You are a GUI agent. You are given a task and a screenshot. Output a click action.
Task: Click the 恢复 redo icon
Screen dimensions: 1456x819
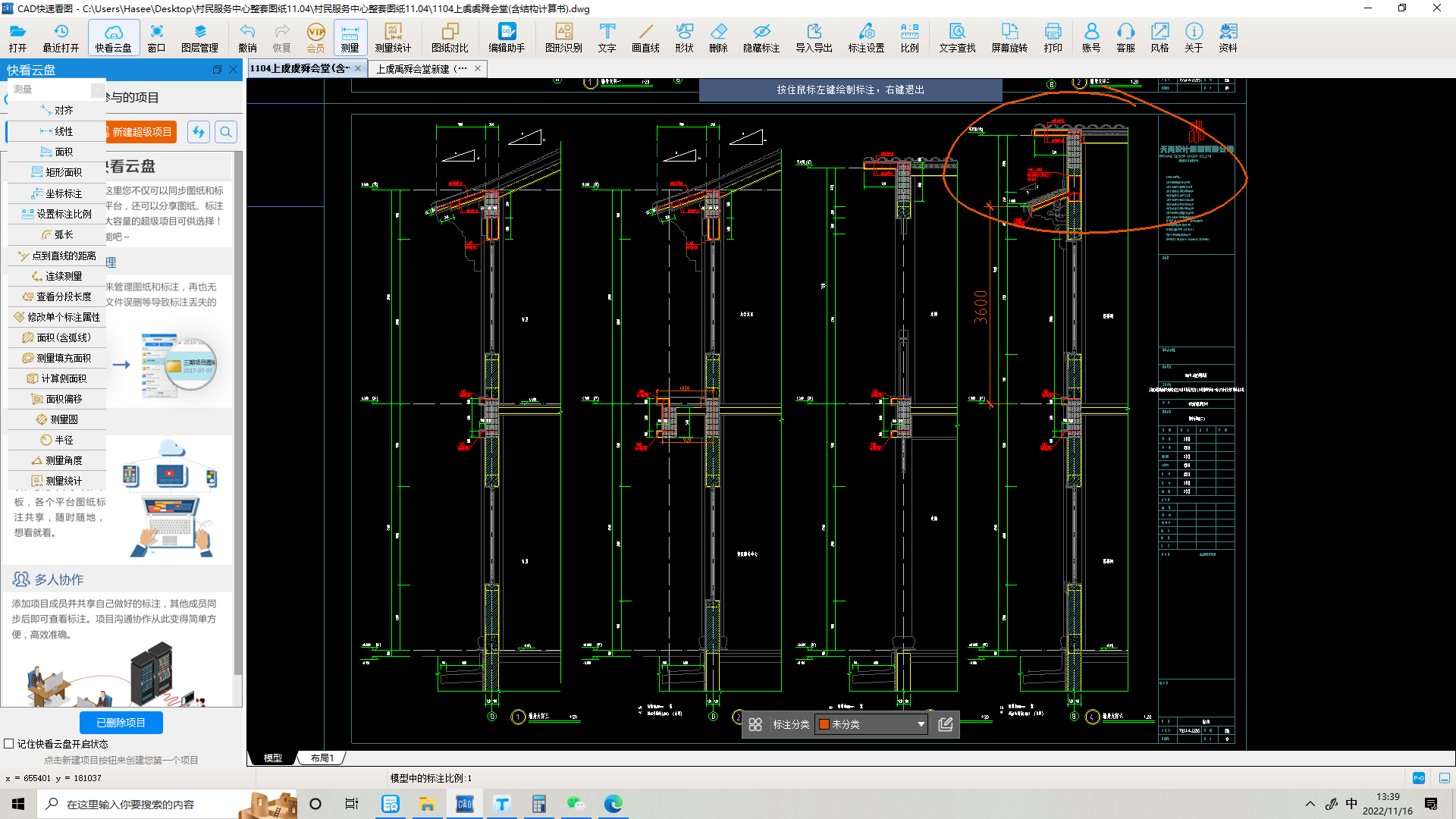click(x=281, y=37)
